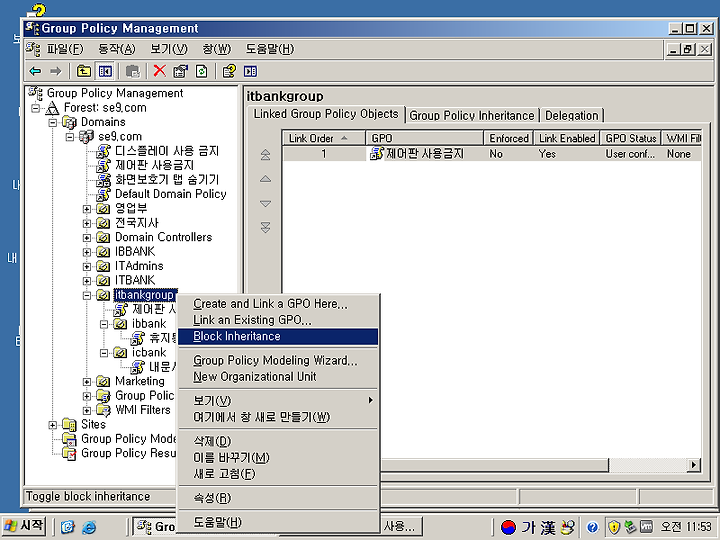Choose New Organizational Unit
This screenshot has width=720, height=540.
click(x=278, y=377)
